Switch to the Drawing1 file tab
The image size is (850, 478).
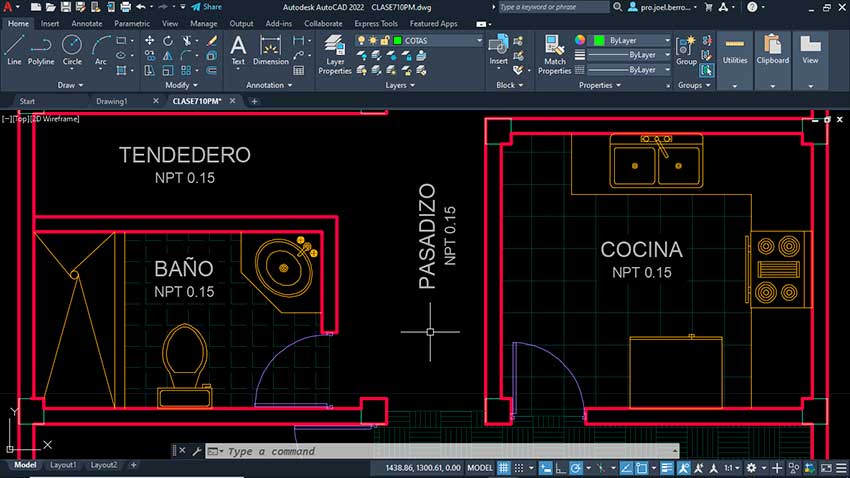pyautogui.click(x=112, y=101)
